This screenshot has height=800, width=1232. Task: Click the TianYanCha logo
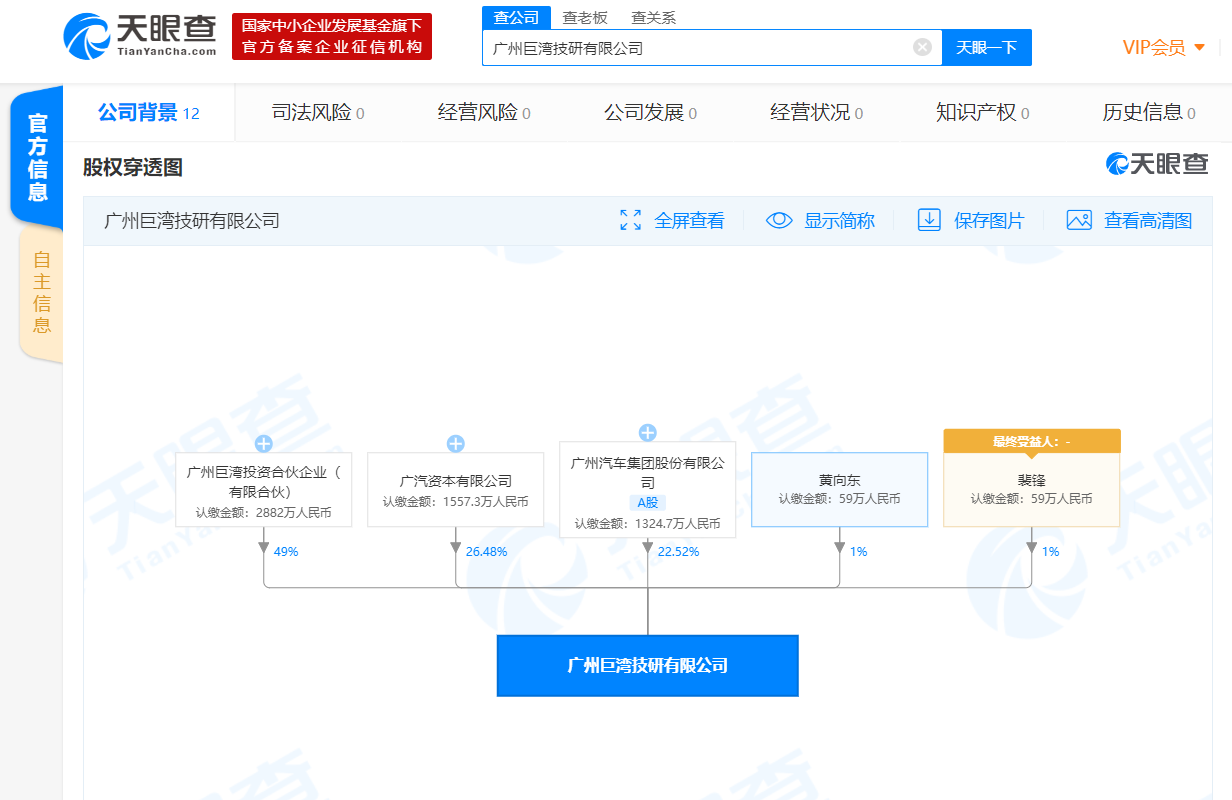click(x=141, y=36)
